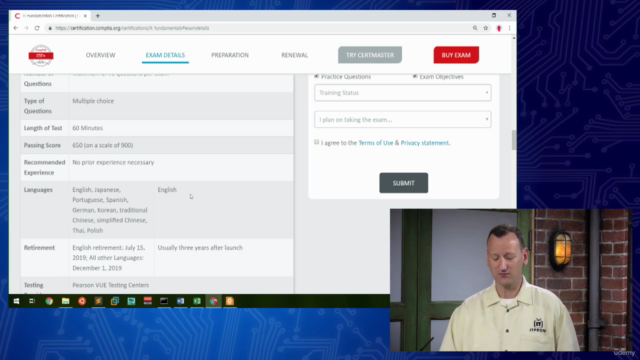Click the 'Recommended Experience' row label

click(x=44, y=167)
